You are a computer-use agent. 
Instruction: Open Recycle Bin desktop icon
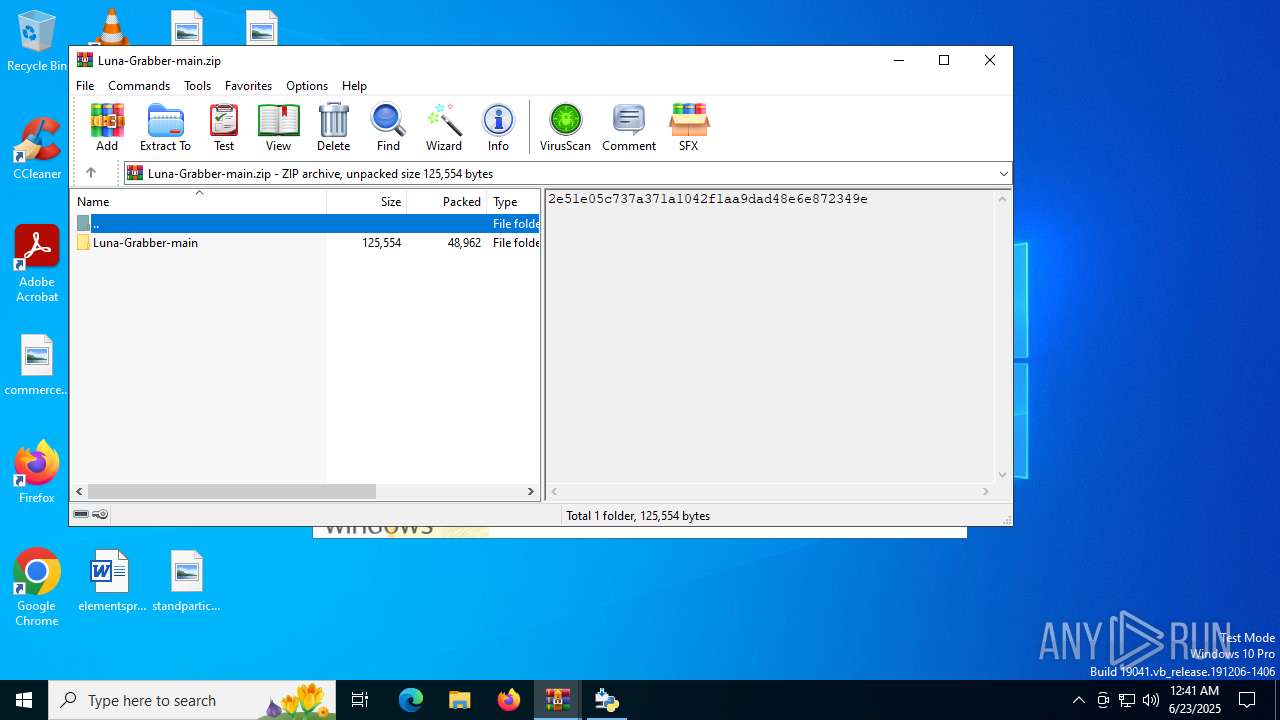click(36, 42)
